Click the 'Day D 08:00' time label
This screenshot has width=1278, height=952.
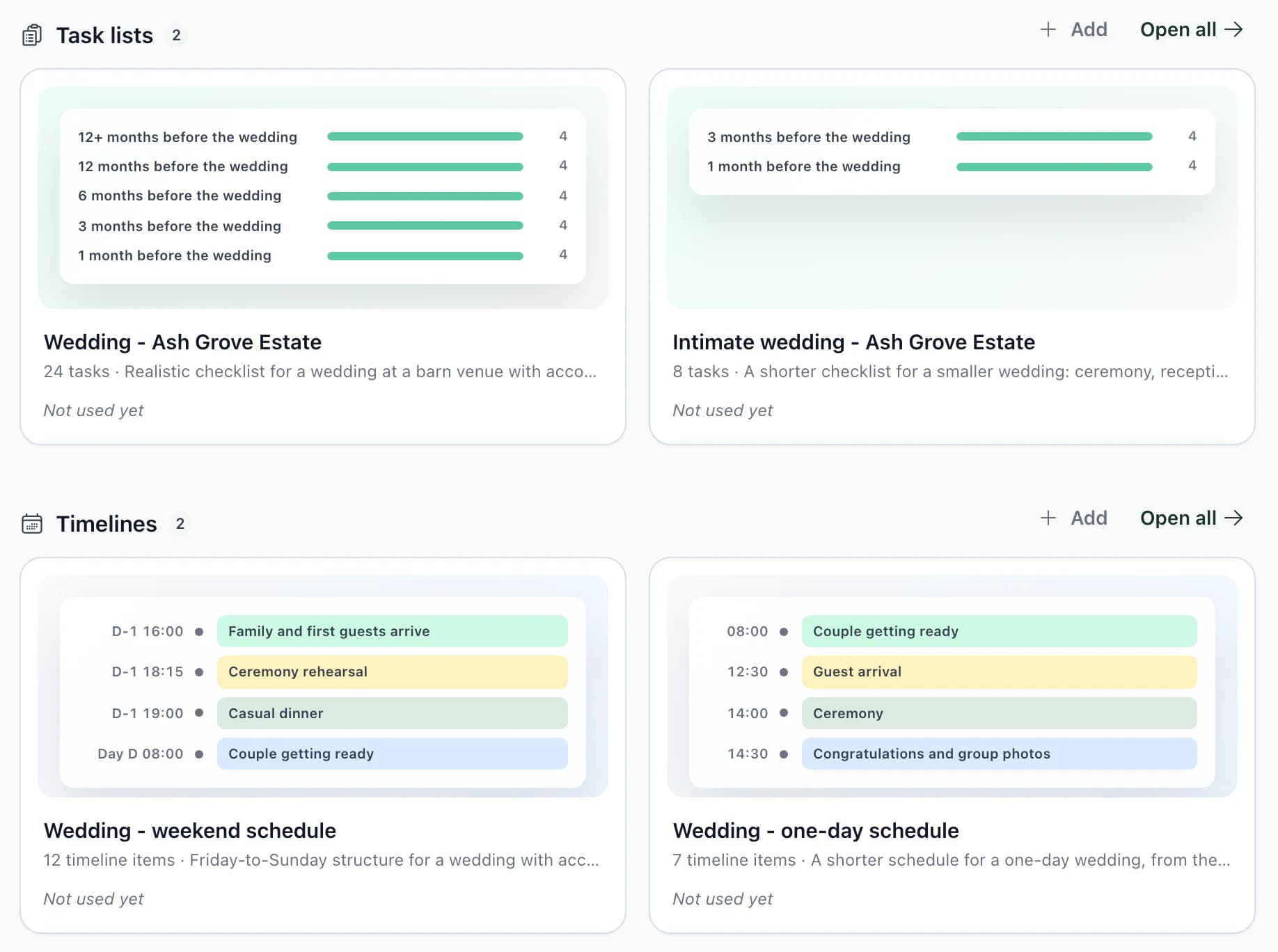click(141, 754)
